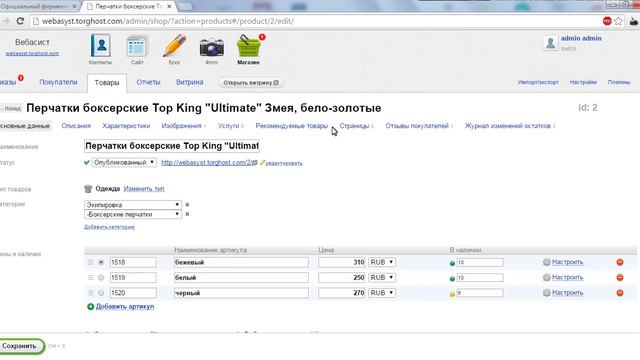Click gear icon in the 1518 row
This screenshot has width=640, height=360.
coord(547,262)
